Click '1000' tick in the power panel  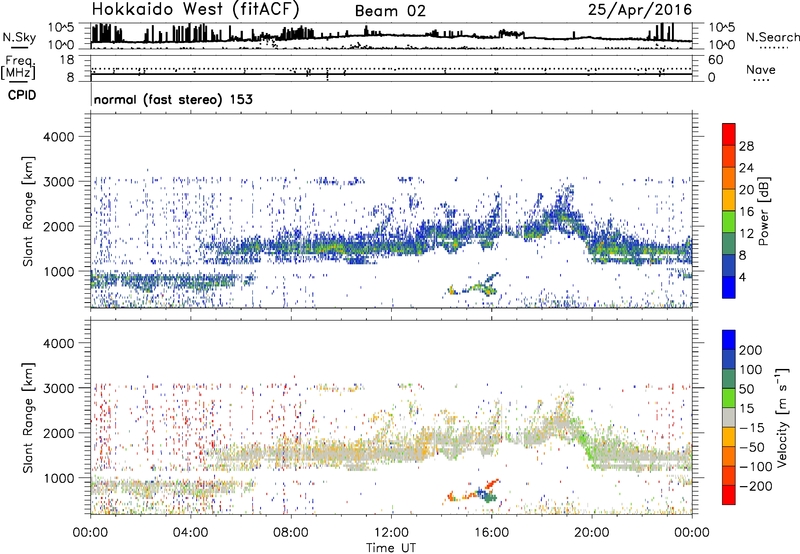59,272
